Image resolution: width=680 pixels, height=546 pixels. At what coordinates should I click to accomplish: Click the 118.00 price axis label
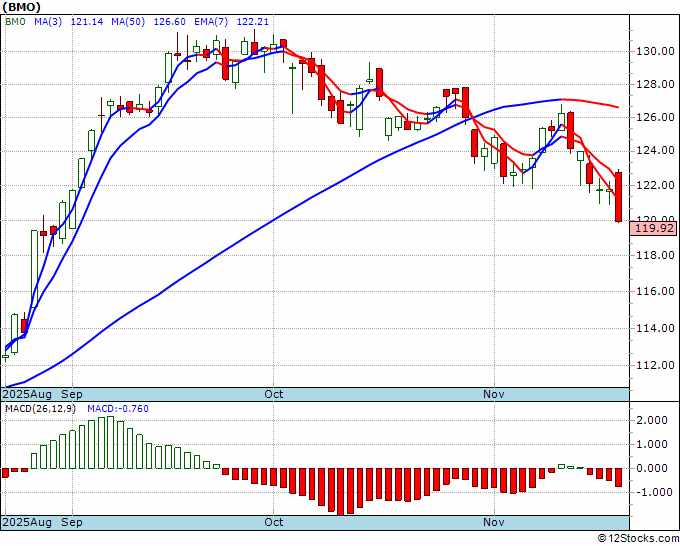655,255
